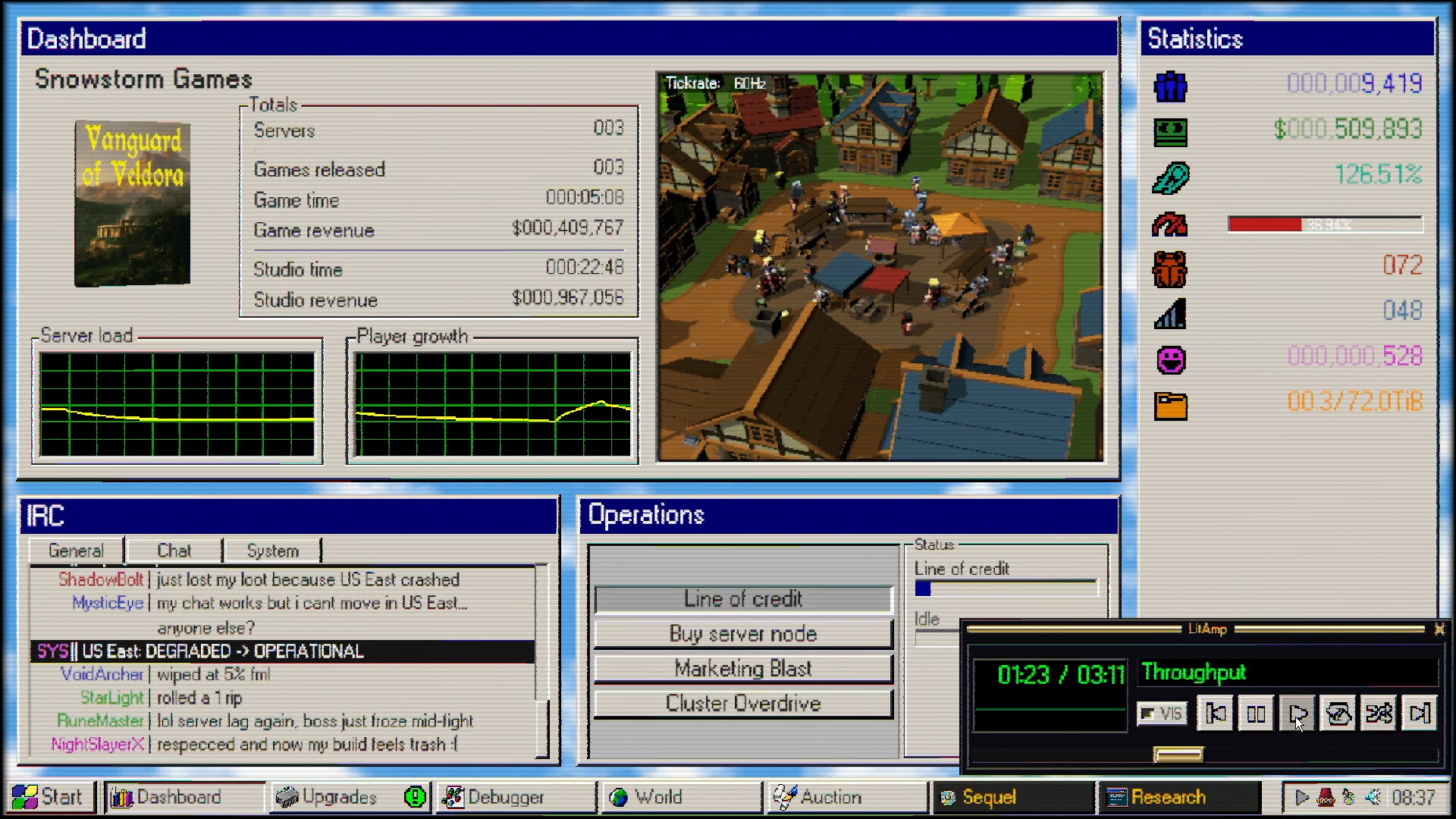The width and height of the screenshot is (1456, 819).
Task: Click the server load gauge icon
Action: [1169, 224]
